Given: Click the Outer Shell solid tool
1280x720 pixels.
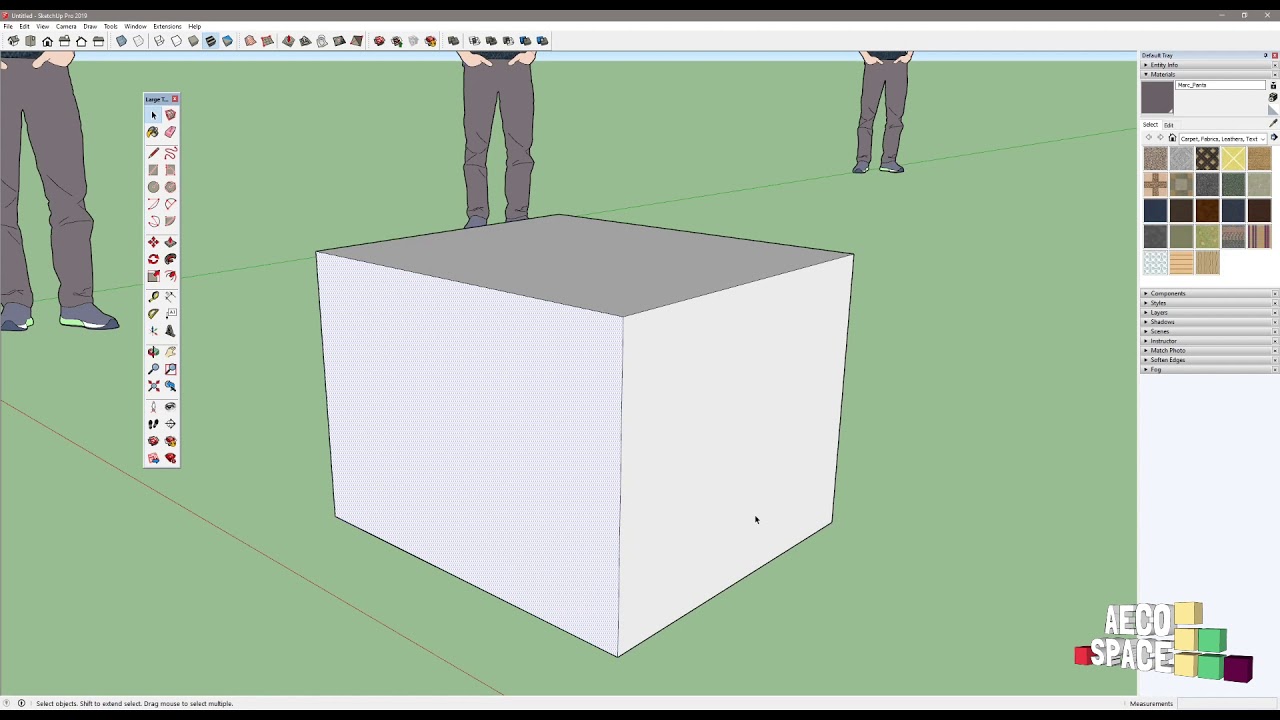Looking at the screenshot, I should (453, 41).
